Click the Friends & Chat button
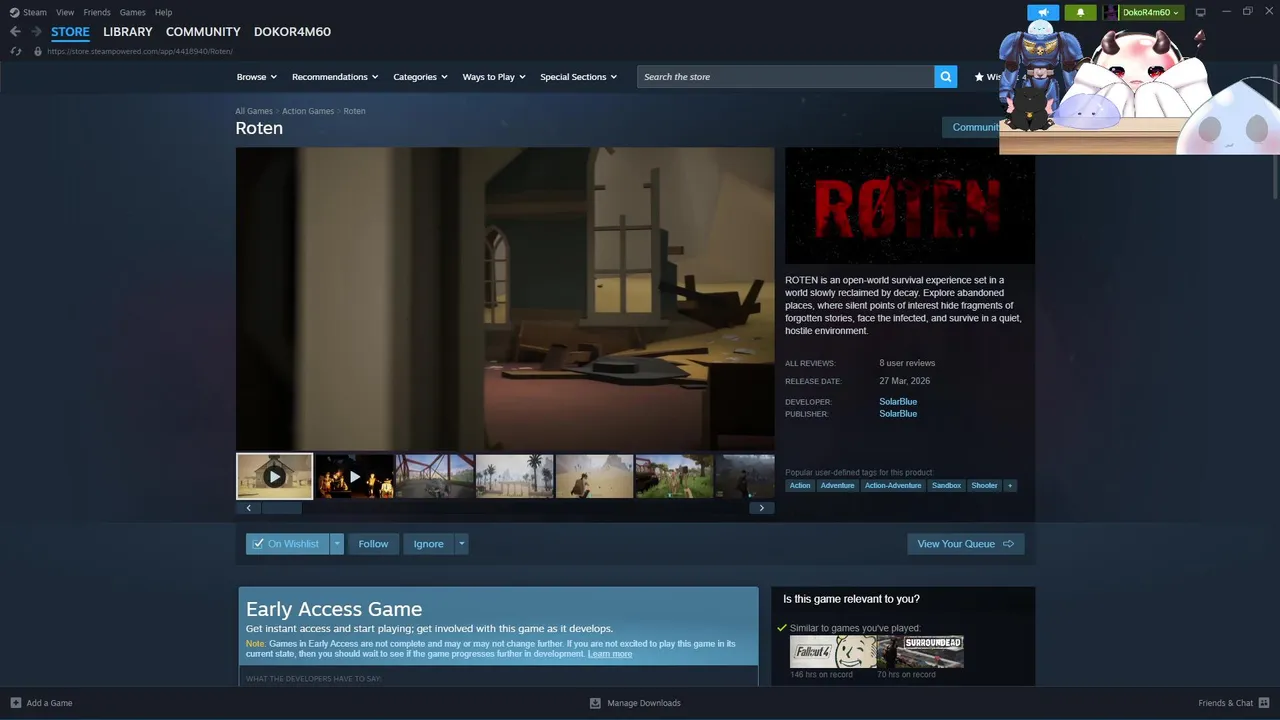Screen dimensions: 1280x720 (x=1234, y=703)
